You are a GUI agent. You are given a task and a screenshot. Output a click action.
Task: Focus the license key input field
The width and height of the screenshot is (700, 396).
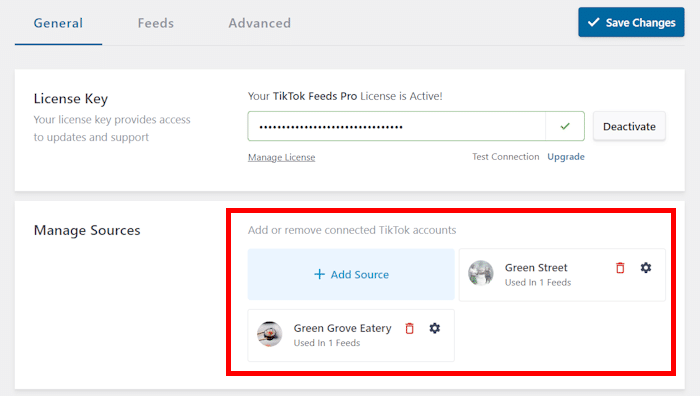pyautogui.click(x=396, y=126)
